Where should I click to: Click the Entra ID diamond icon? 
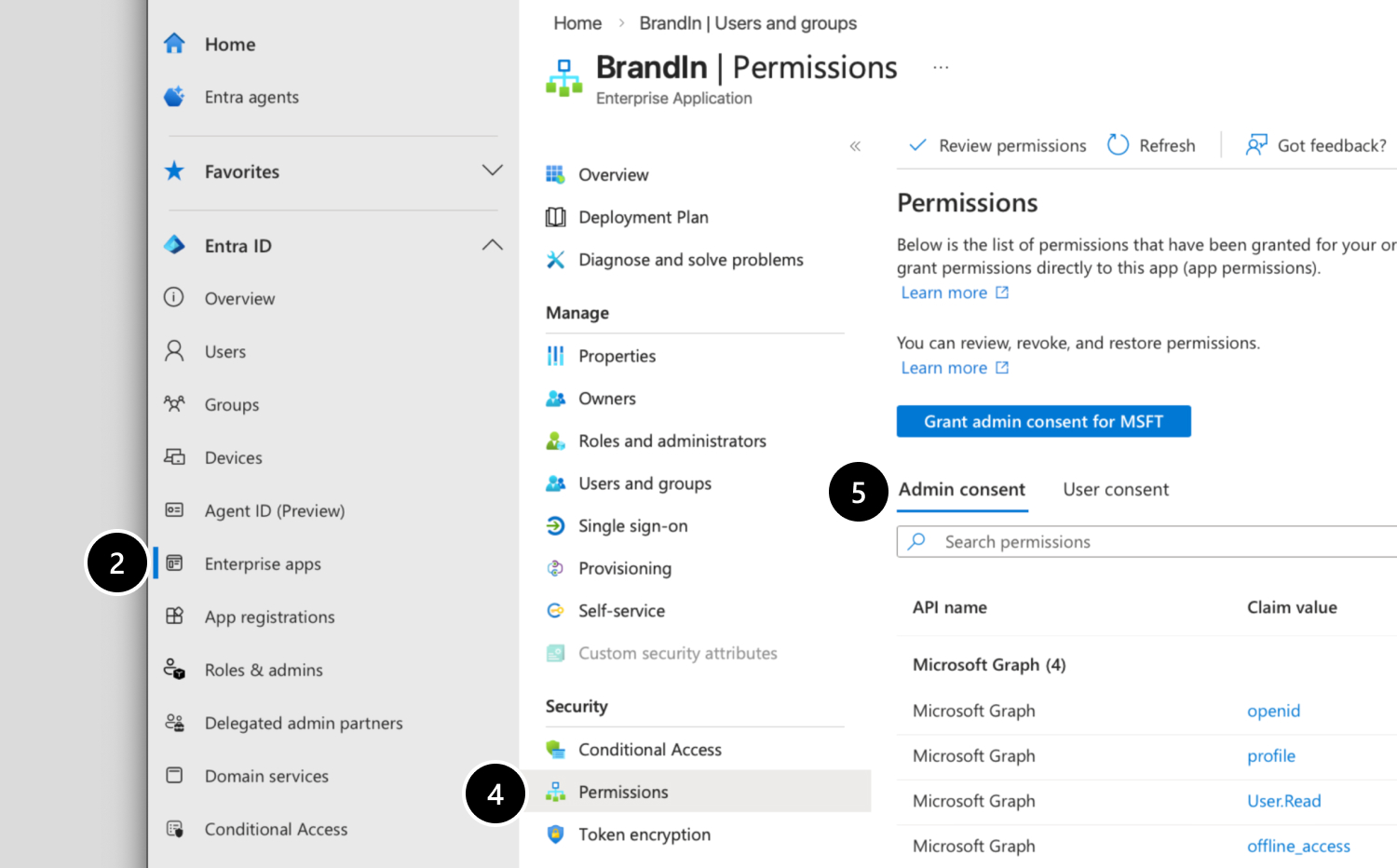pyautogui.click(x=174, y=245)
